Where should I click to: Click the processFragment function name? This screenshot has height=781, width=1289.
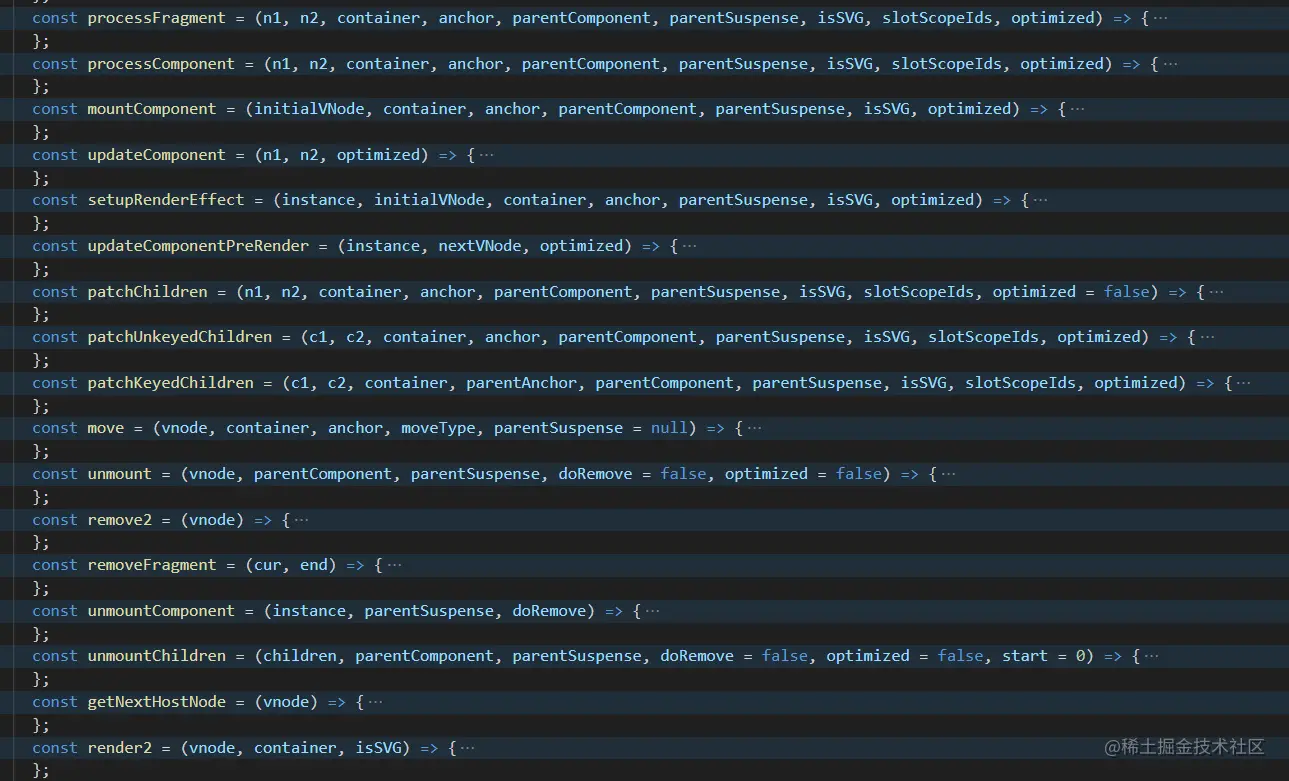tap(157, 18)
